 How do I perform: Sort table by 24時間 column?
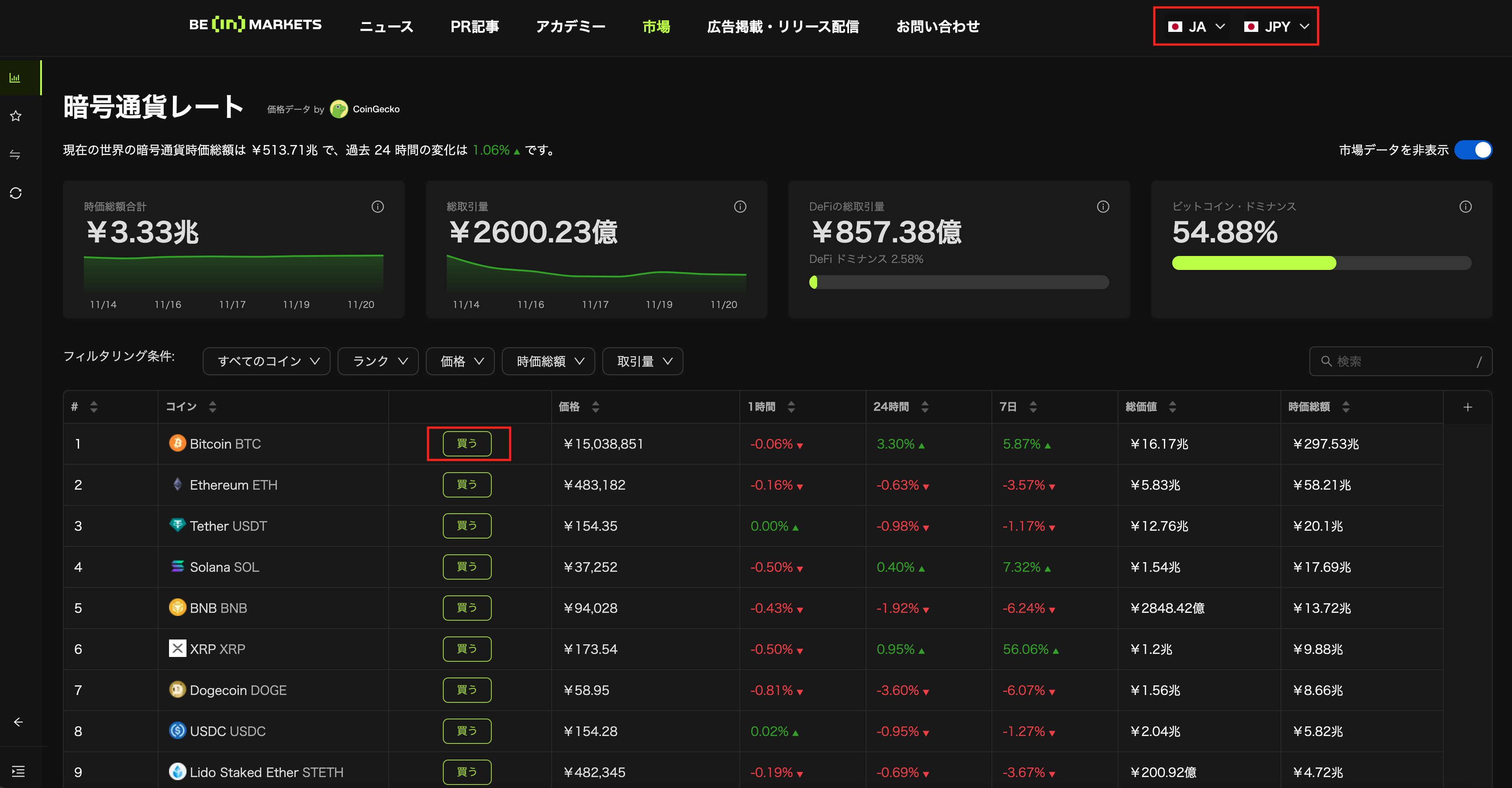tap(925, 406)
